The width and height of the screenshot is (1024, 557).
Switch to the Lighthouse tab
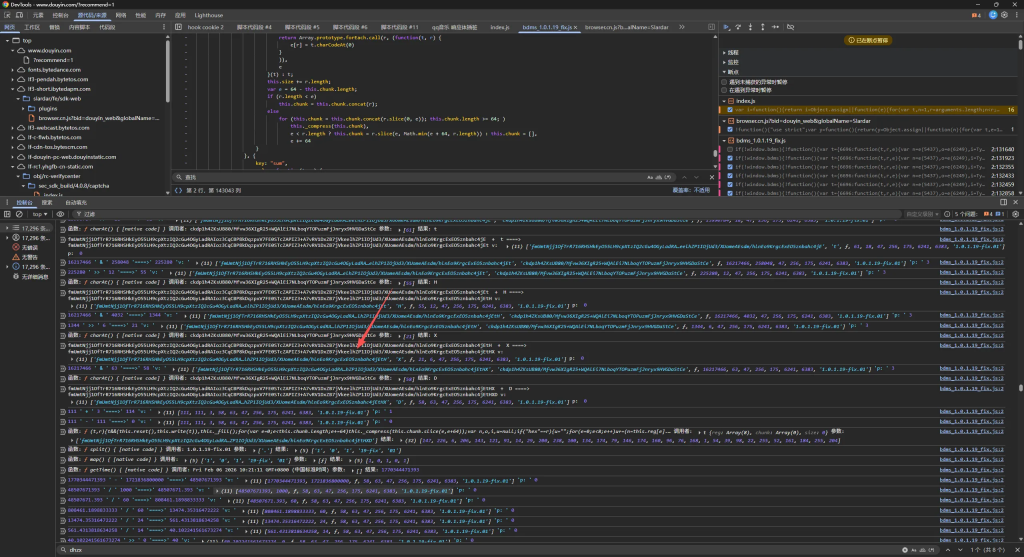(x=208, y=17)
